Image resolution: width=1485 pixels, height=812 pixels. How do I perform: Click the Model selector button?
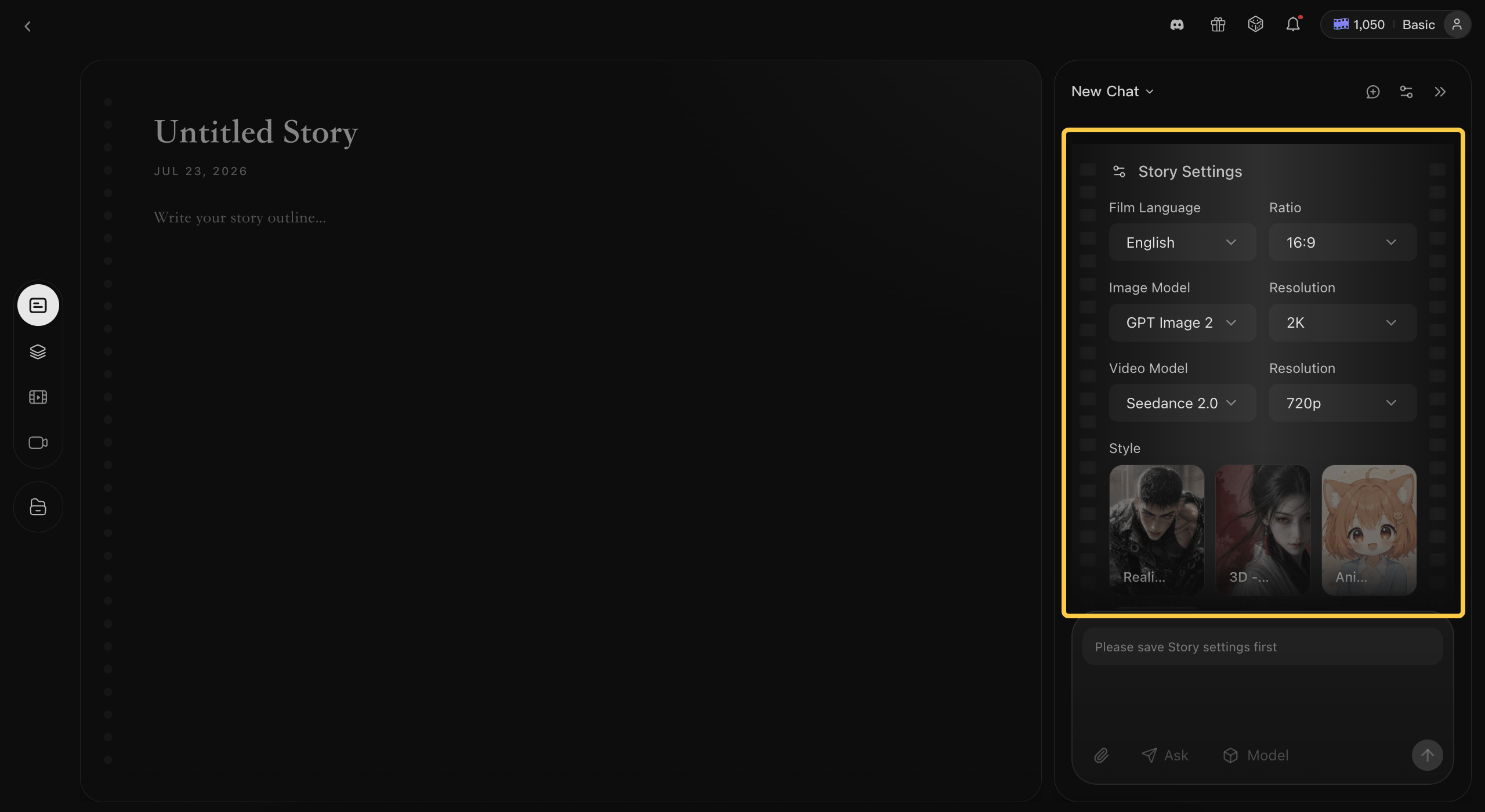[1255, 755]
